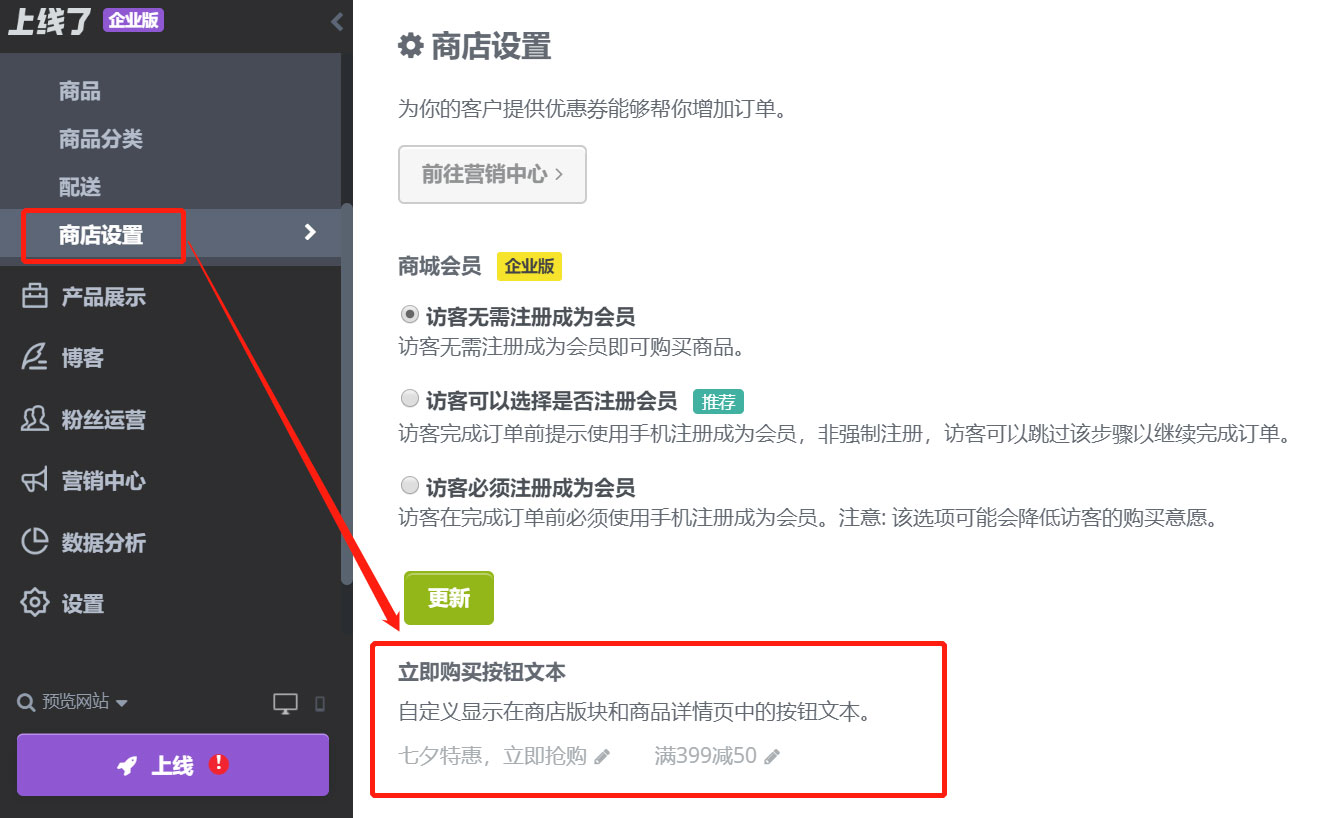Go to the 配送 menu item

(x=78, y=187)
